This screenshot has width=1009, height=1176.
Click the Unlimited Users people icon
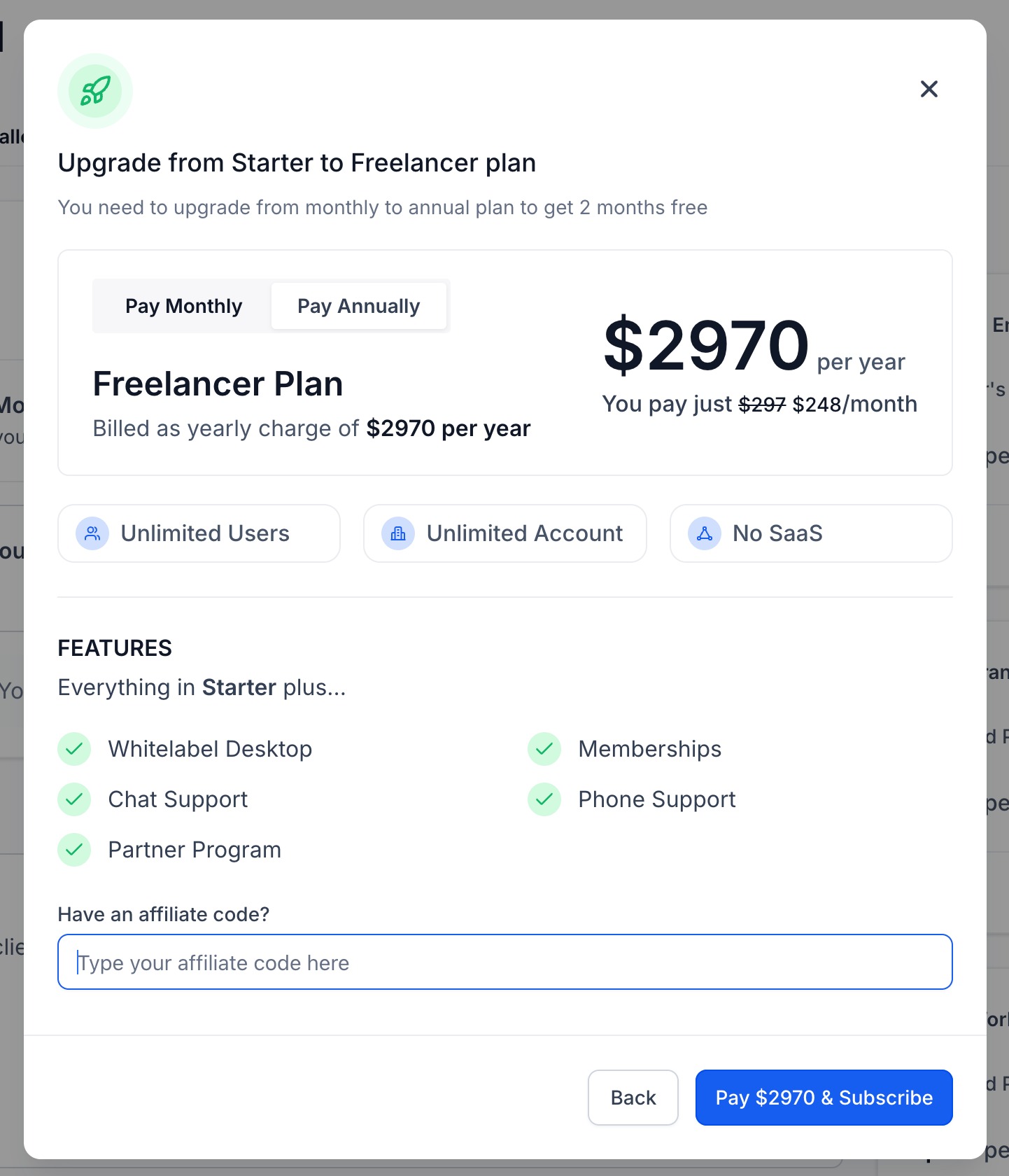click(x=92, y=533)
